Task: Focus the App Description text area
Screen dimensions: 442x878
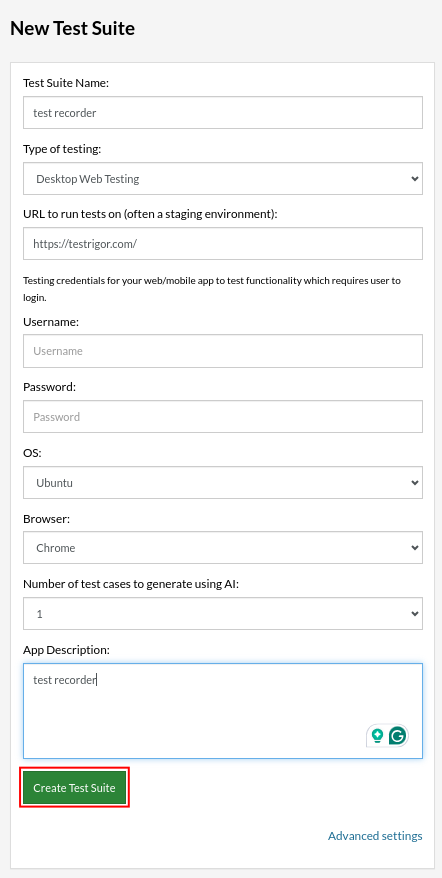Action: (223, 711)
